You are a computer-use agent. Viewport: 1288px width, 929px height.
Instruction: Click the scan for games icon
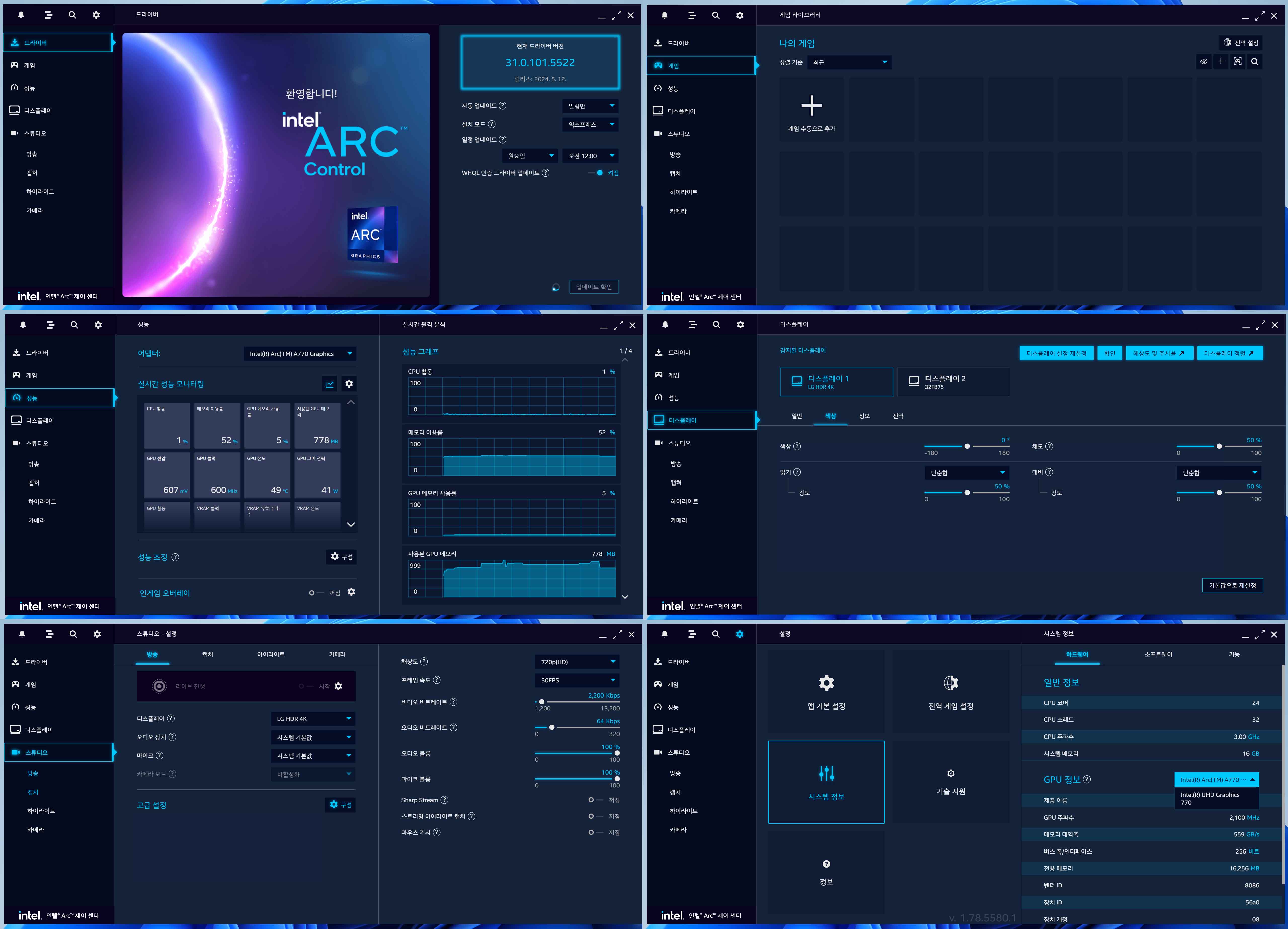pyautogui.click(x=1237, y=62)
